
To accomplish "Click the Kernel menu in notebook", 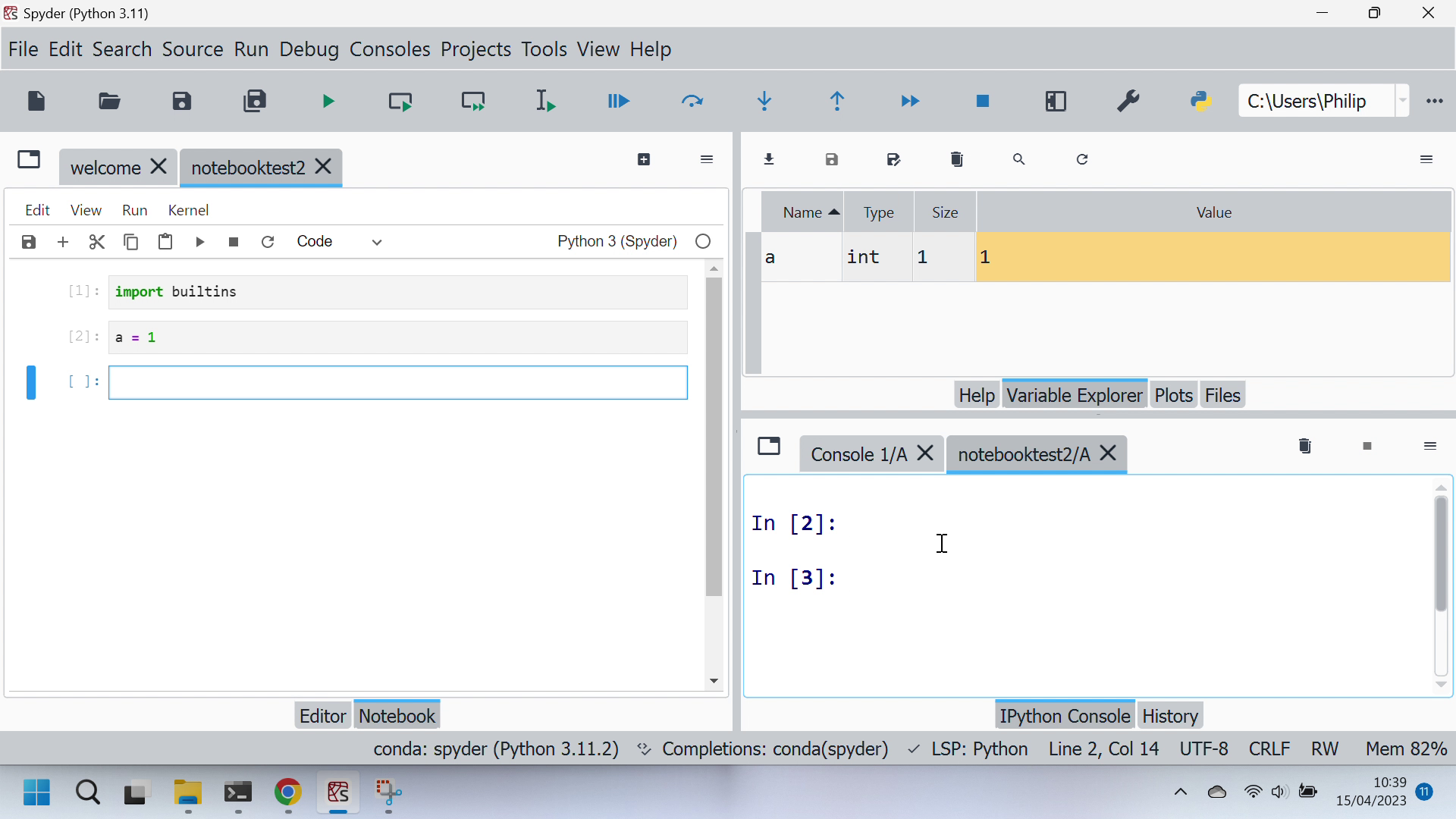I will (188, 210).
